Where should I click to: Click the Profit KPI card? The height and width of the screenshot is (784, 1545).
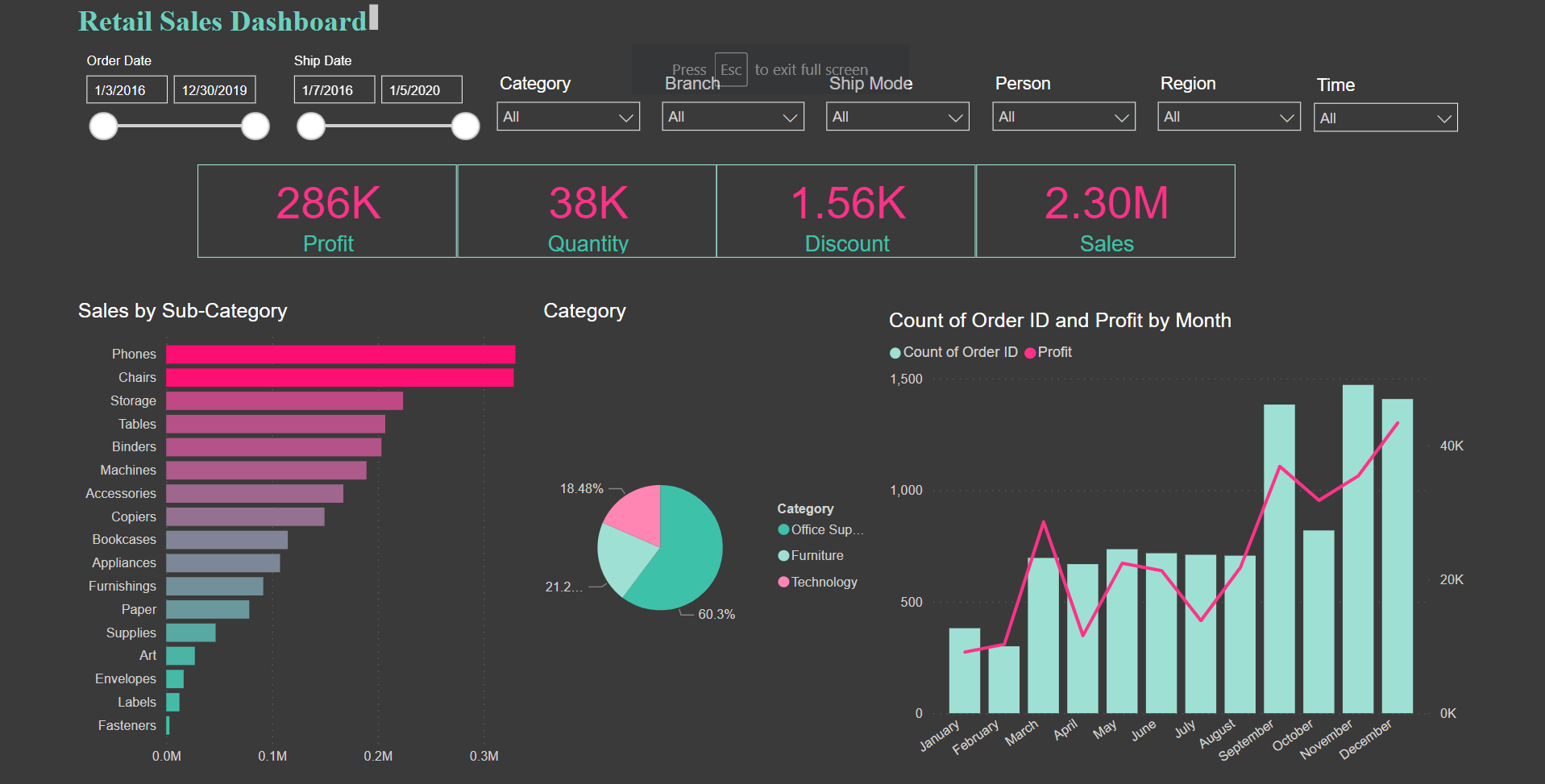point(327,211)
